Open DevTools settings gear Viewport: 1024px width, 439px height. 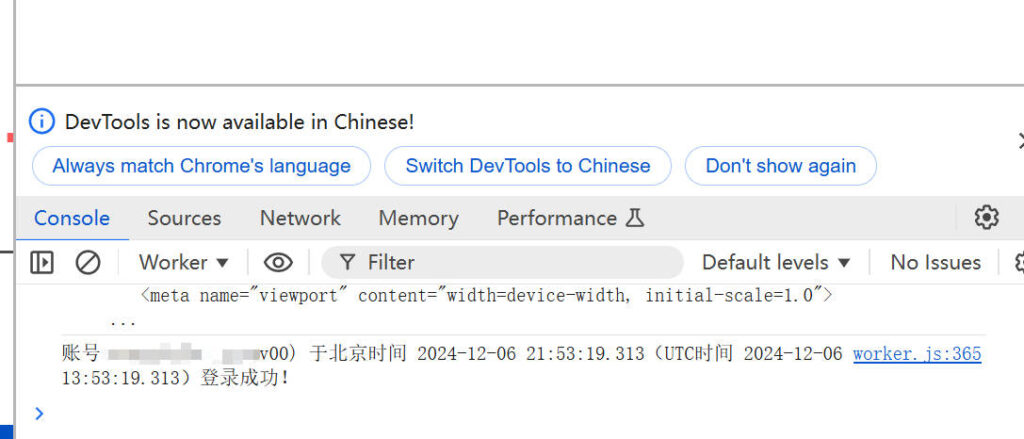coord(986,217)
